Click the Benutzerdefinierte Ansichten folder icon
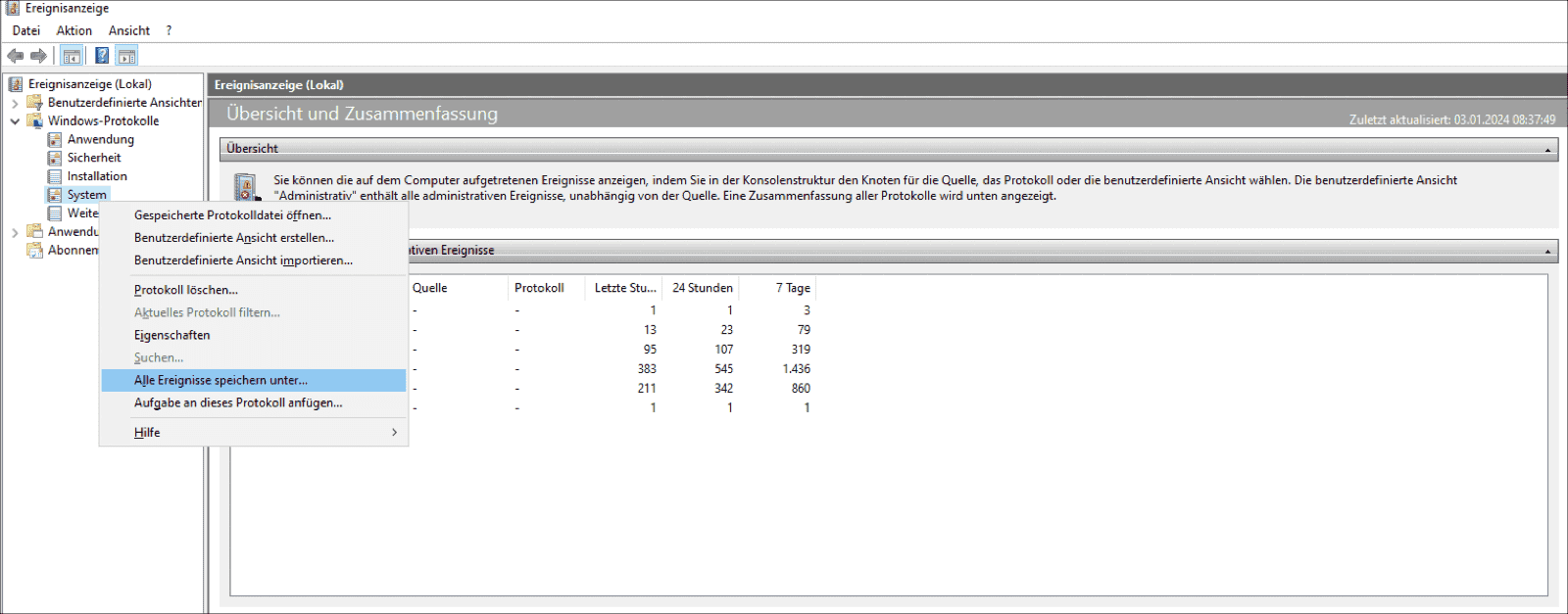 pyautogui.click(x=35, y=103)
